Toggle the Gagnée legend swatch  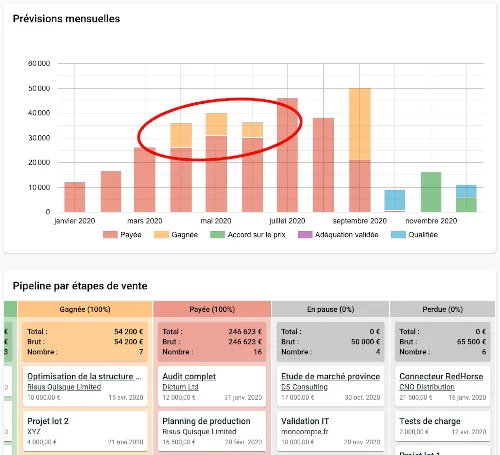coord(161,235)
